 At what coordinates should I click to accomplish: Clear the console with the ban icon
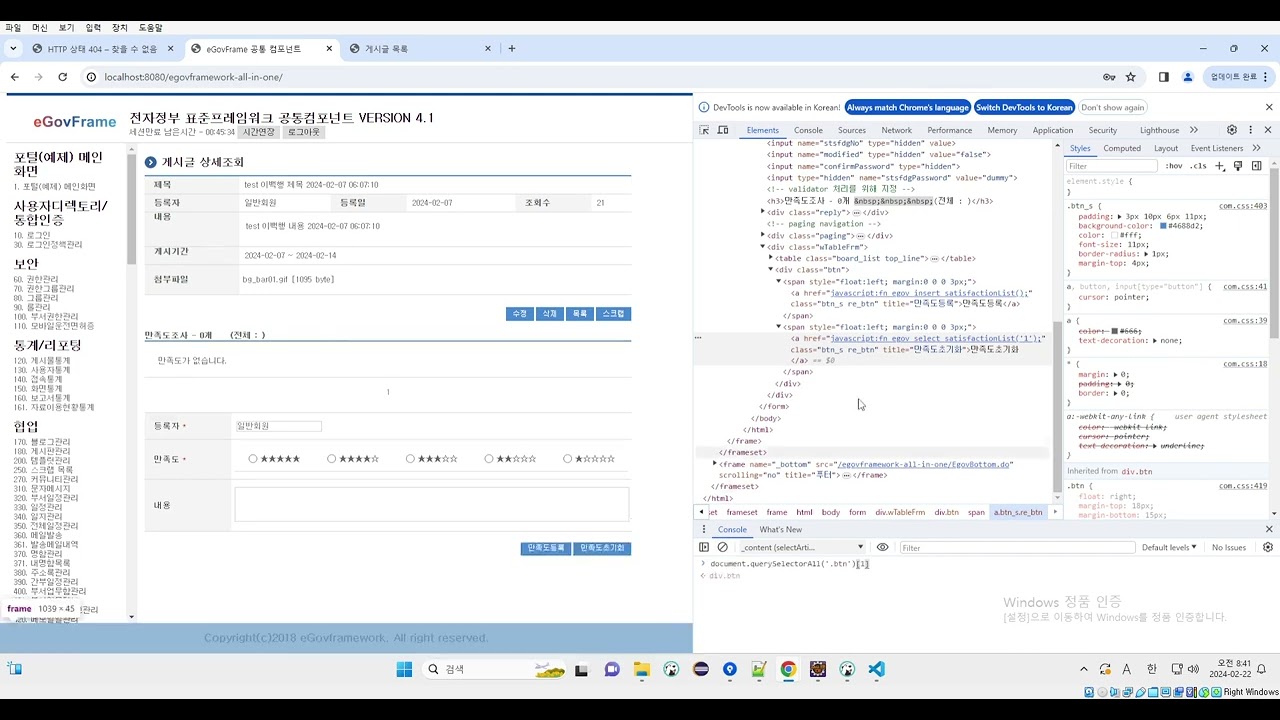(x=723, y=547)
